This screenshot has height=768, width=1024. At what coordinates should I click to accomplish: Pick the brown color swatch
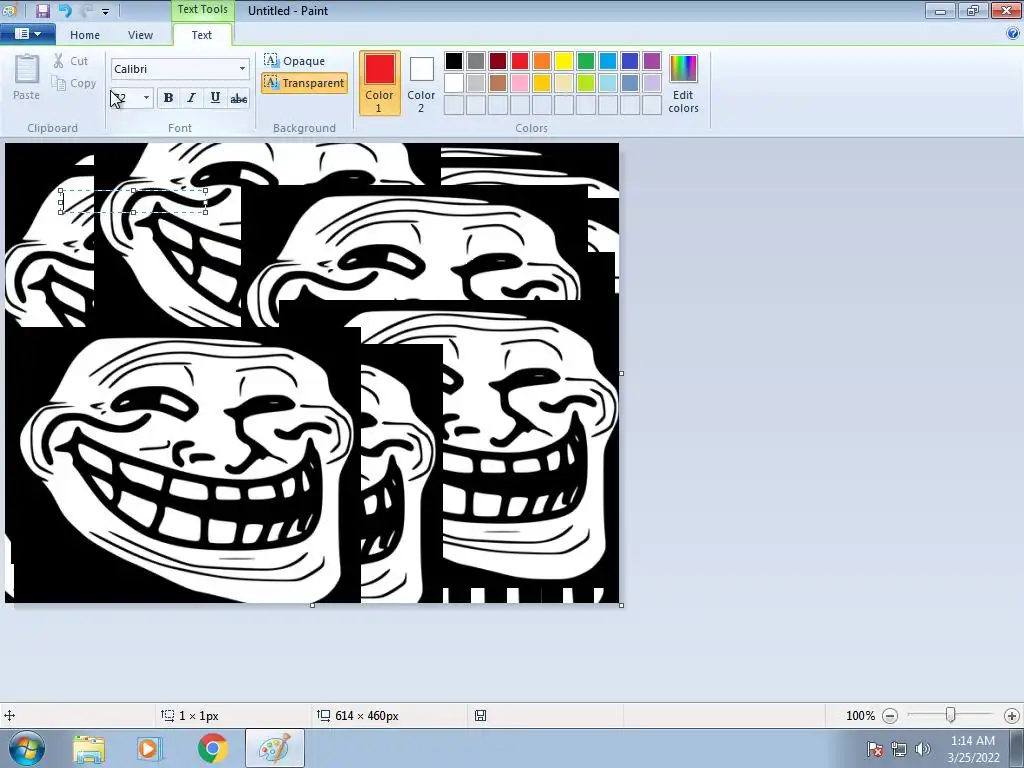pyautogui.click(x=498, y=83)
